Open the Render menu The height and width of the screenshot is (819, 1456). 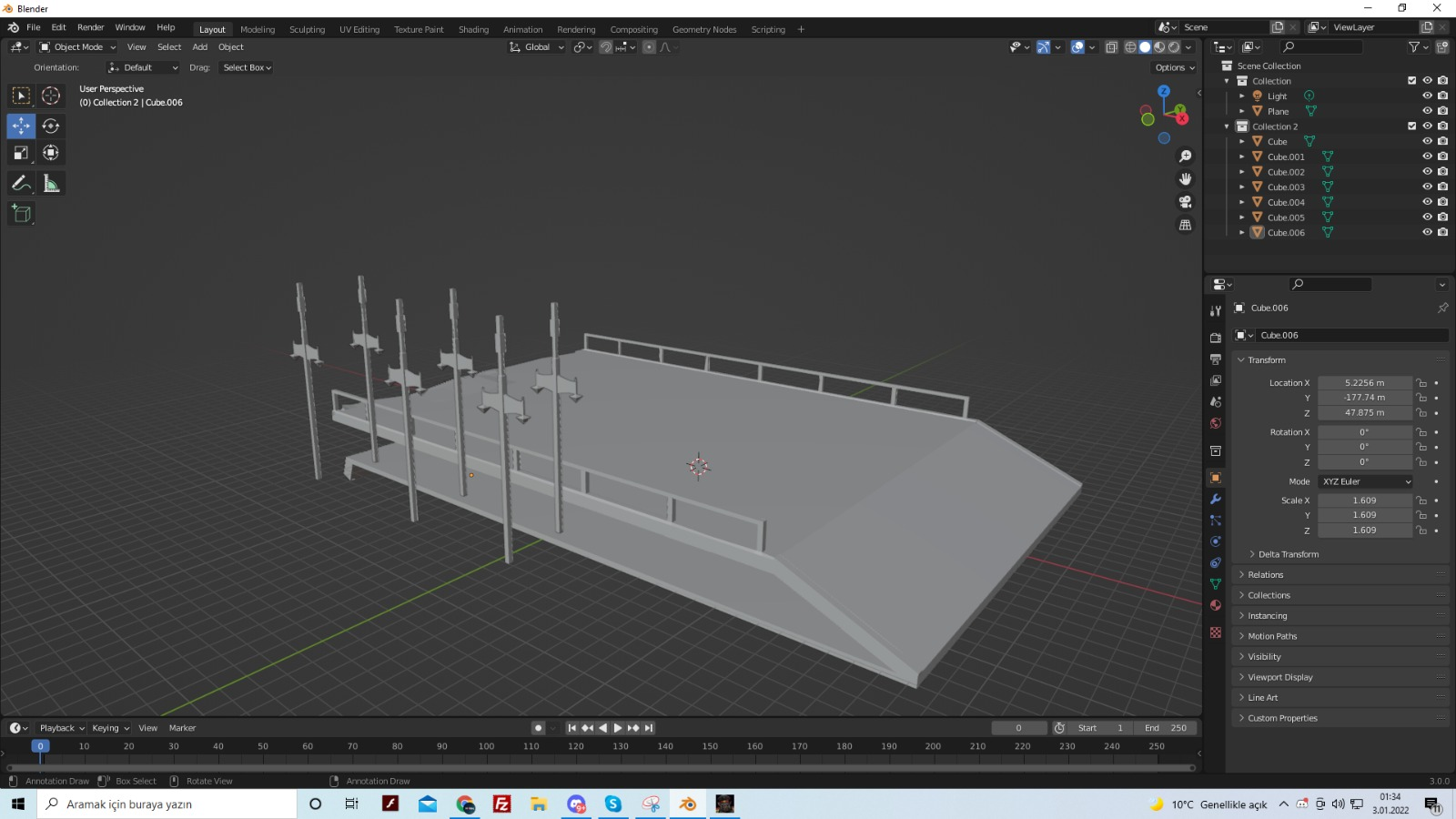click(90, 27)
